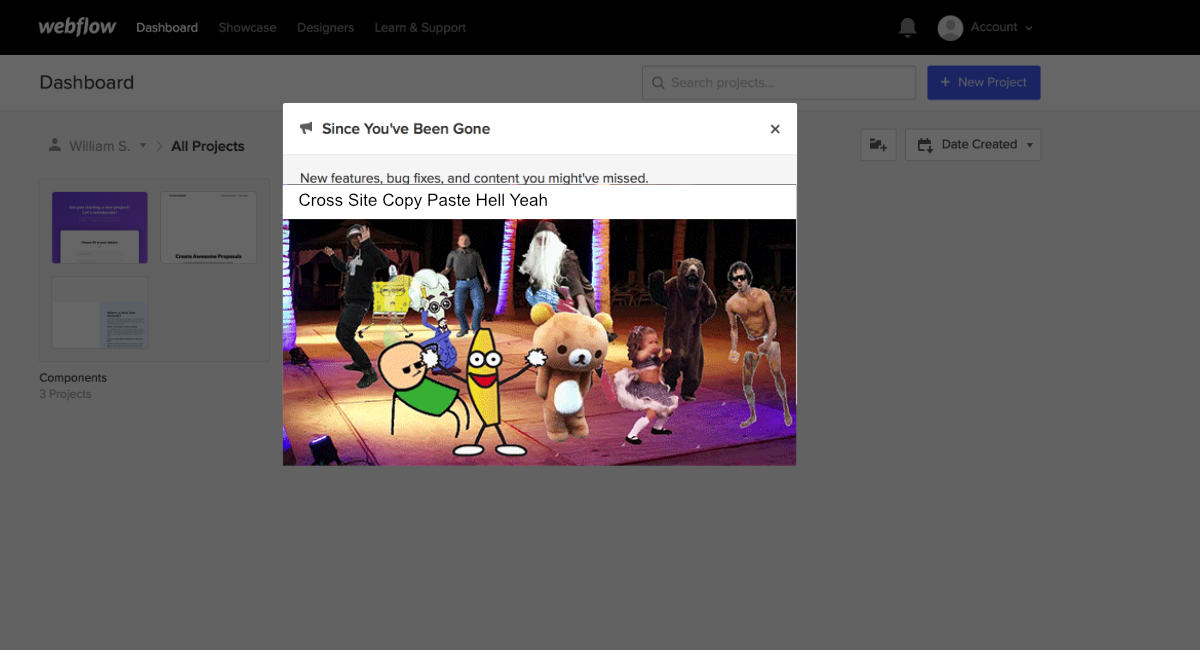Open the Components folder label
Viewport: 1200px width, 650px height.
click(x=73, y=378)
